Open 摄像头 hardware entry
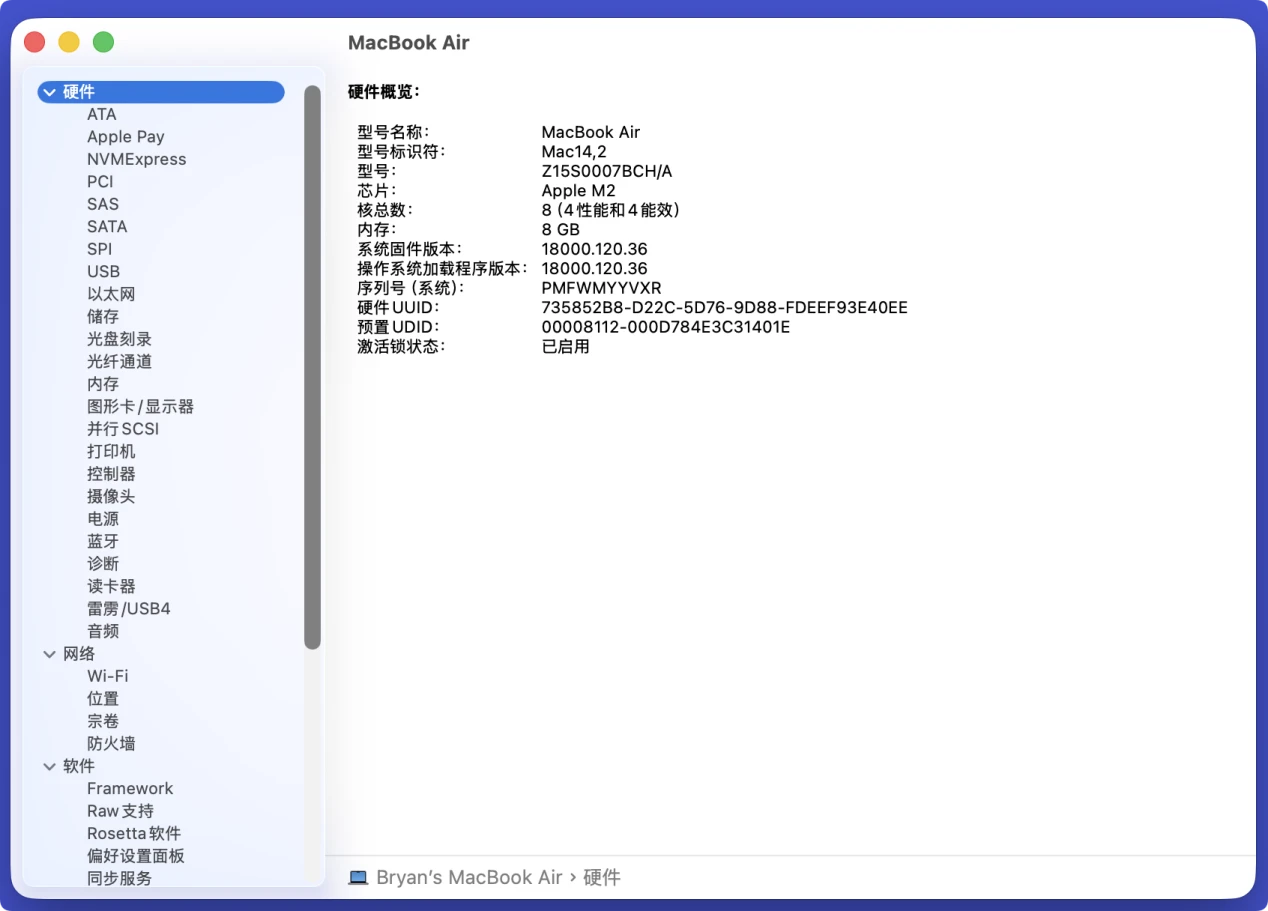The width and height of the screenshot is (1268, 911). pyautogui.click(x=111, y=496)
